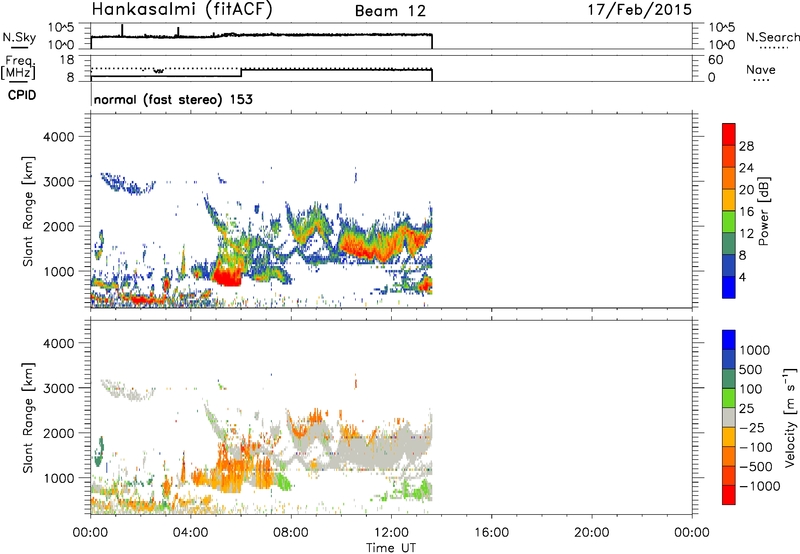Viewport: 800px width, 554px height.
Task: Click the -1000 label on Velocity color bar
Action: tap(760, 486)
